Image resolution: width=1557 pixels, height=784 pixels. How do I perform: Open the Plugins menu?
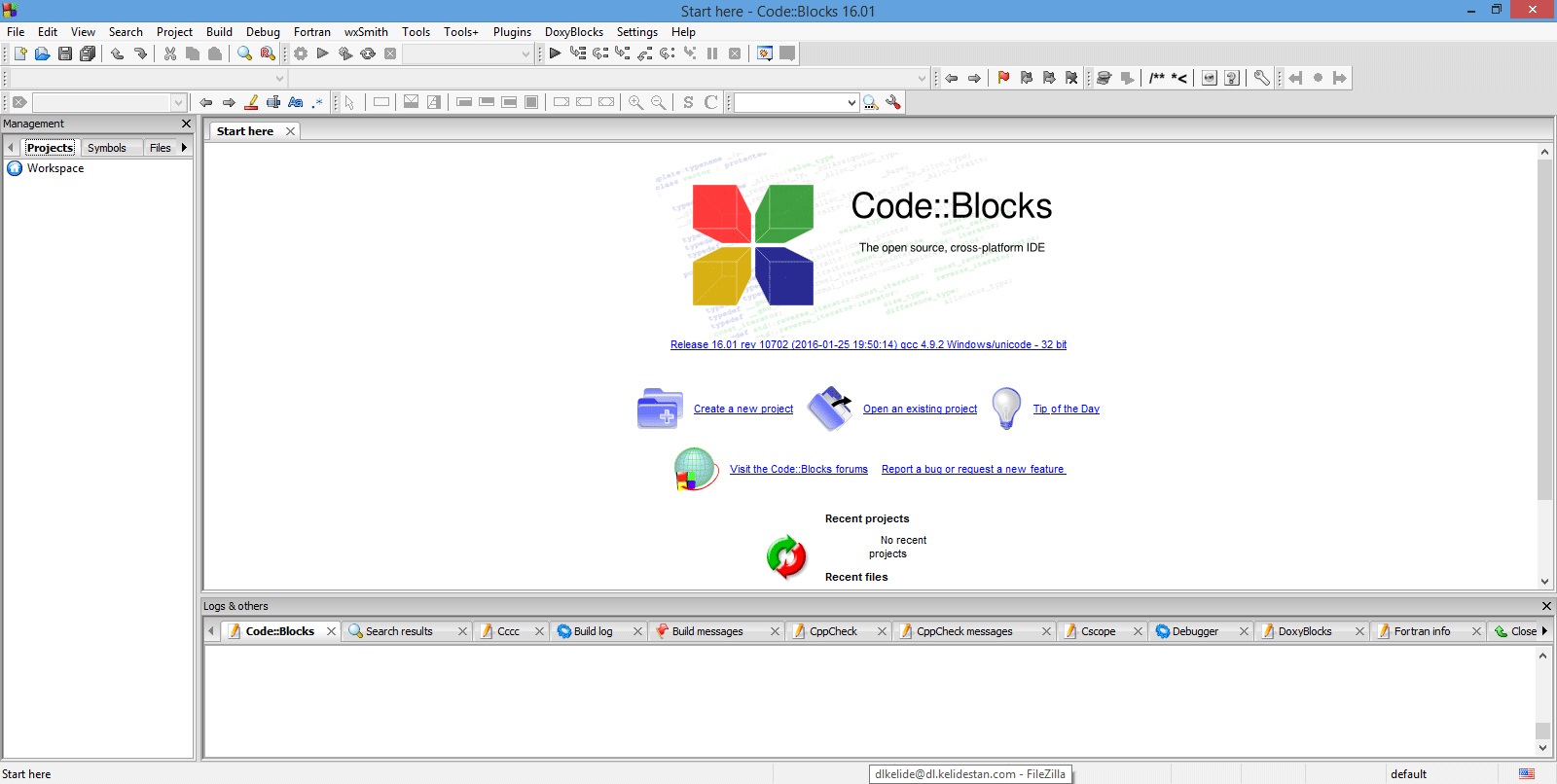tap(512, 32)
